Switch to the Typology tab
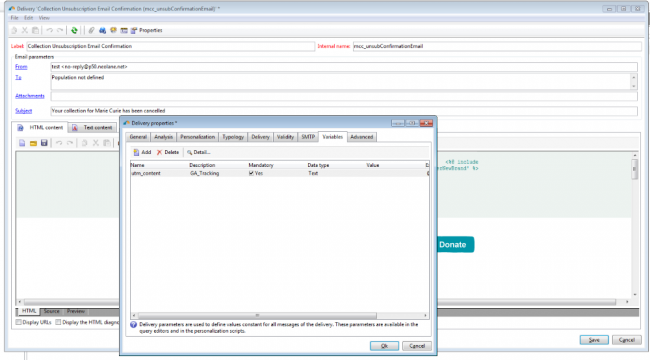The height and width of the screenshot is (360, 650). [233, 137]
